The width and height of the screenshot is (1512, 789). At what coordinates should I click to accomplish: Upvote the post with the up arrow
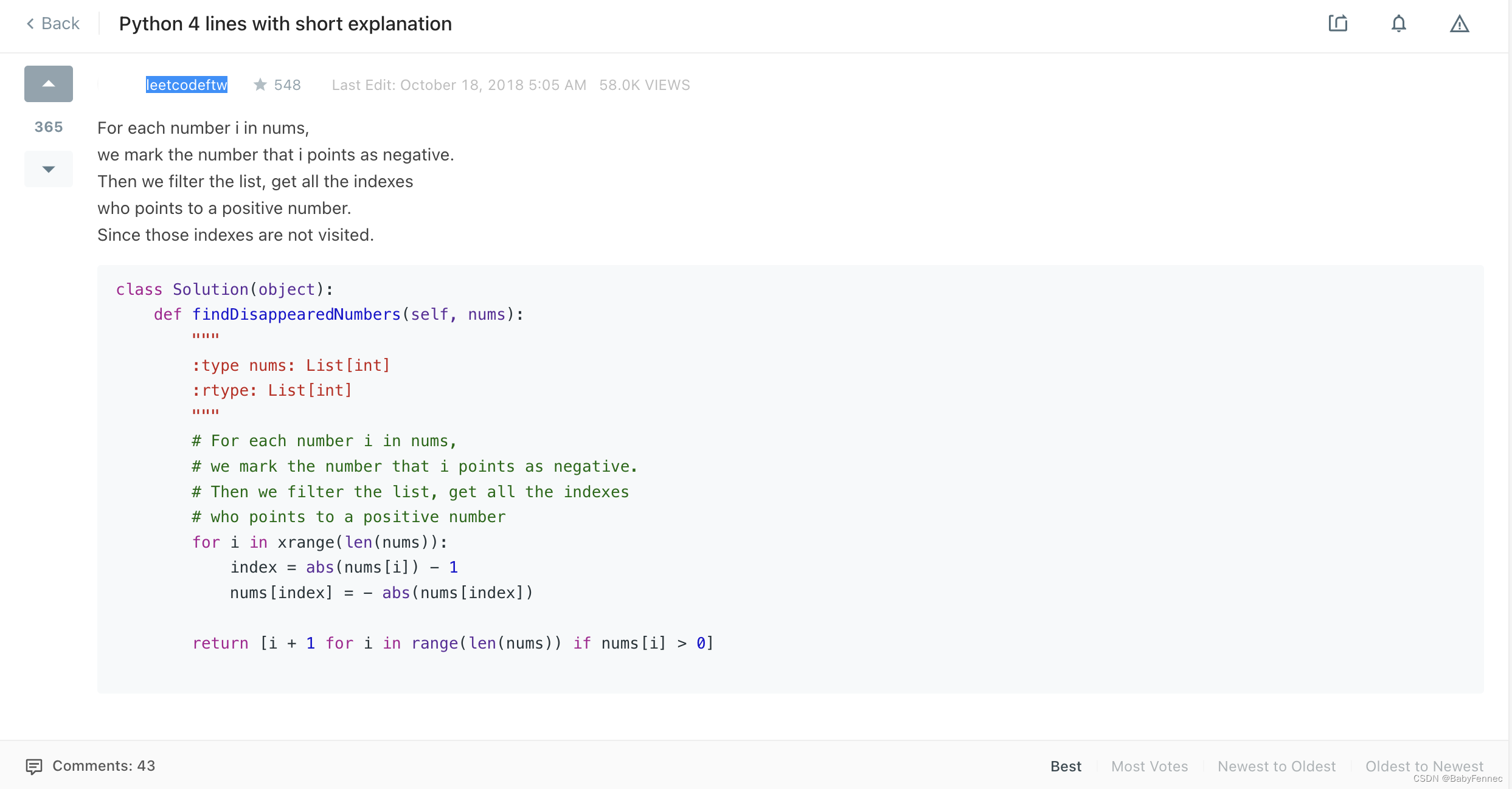point(49,84)
